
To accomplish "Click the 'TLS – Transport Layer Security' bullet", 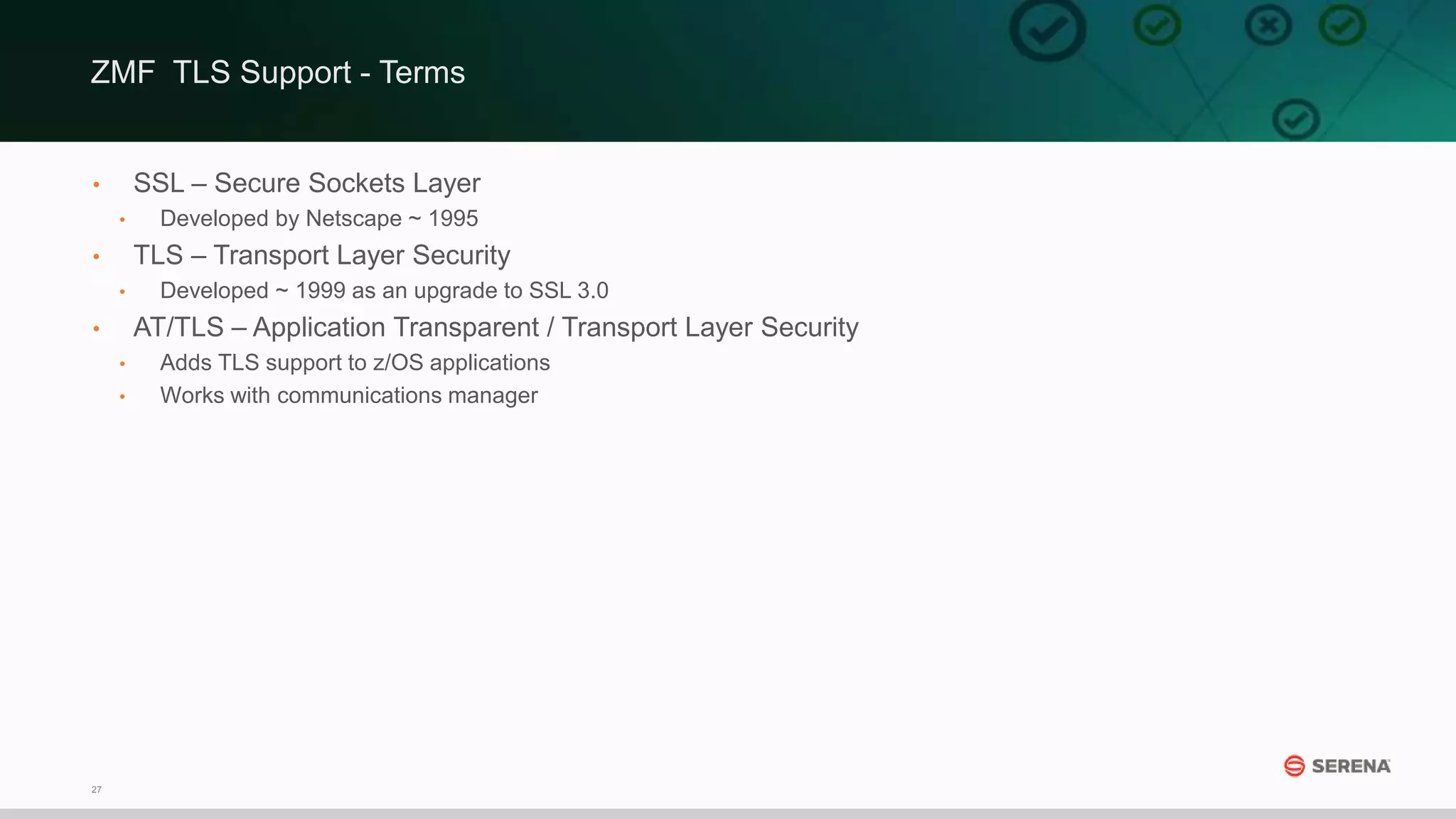I will [322, 255].
